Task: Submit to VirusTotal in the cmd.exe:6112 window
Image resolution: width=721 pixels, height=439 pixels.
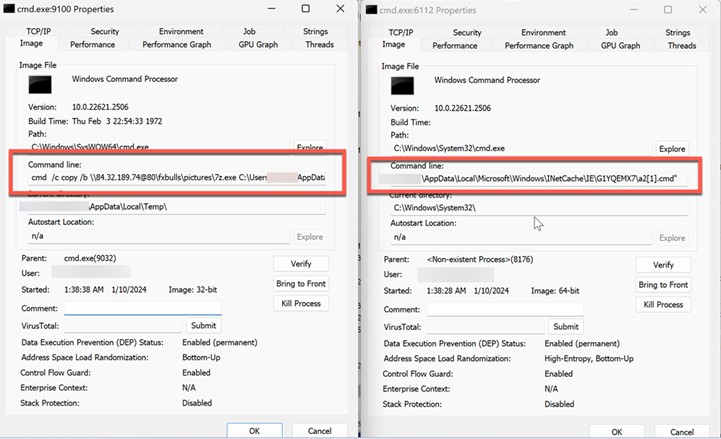Action: (x=566, y=326)
